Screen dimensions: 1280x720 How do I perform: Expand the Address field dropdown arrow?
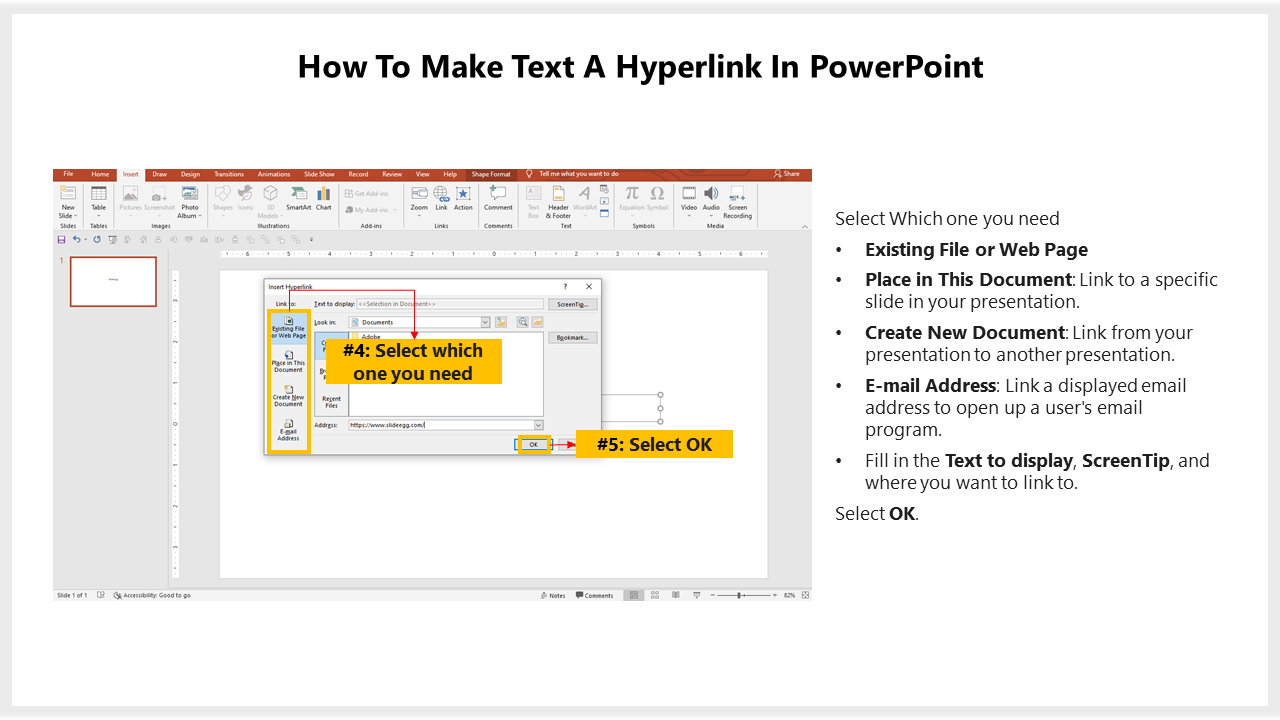point(538,425)
